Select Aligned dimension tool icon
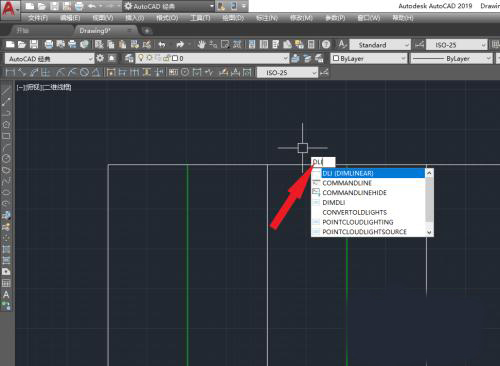Screen dimensions: 500x366 (x=22, y=72)
